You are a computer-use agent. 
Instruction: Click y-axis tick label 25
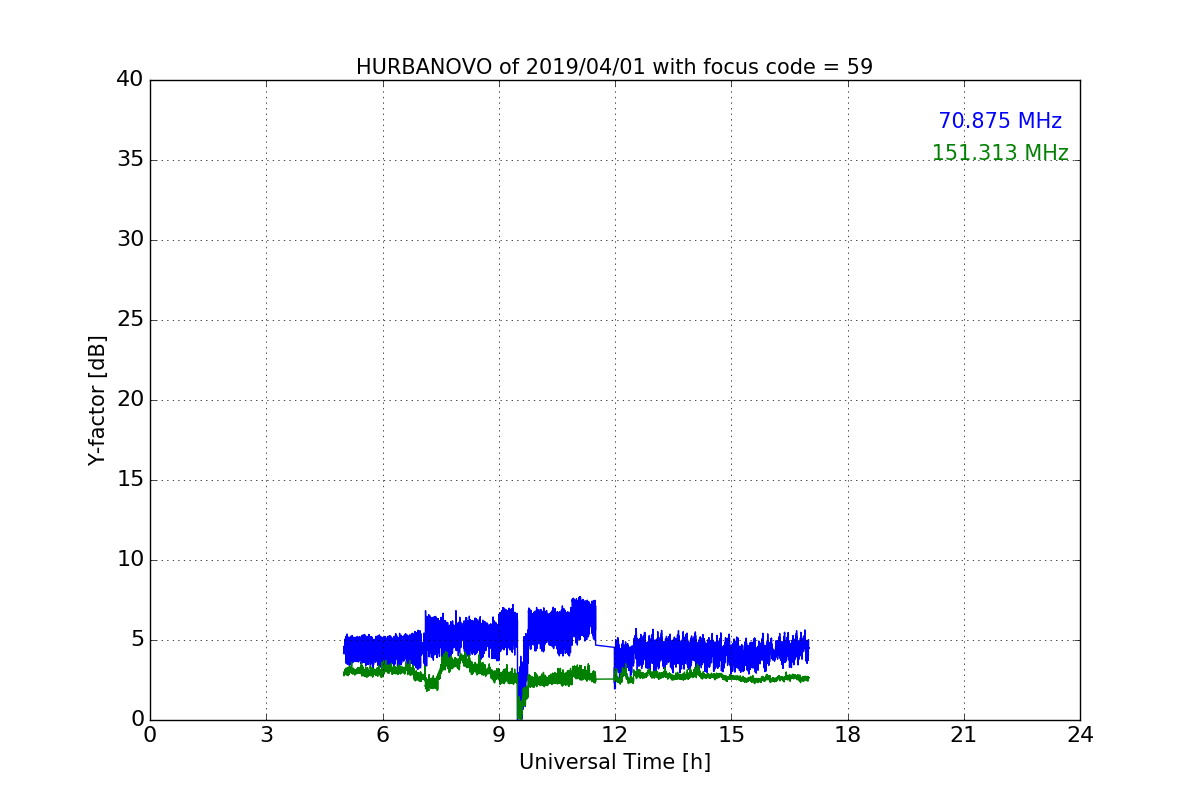coord(130,320)
